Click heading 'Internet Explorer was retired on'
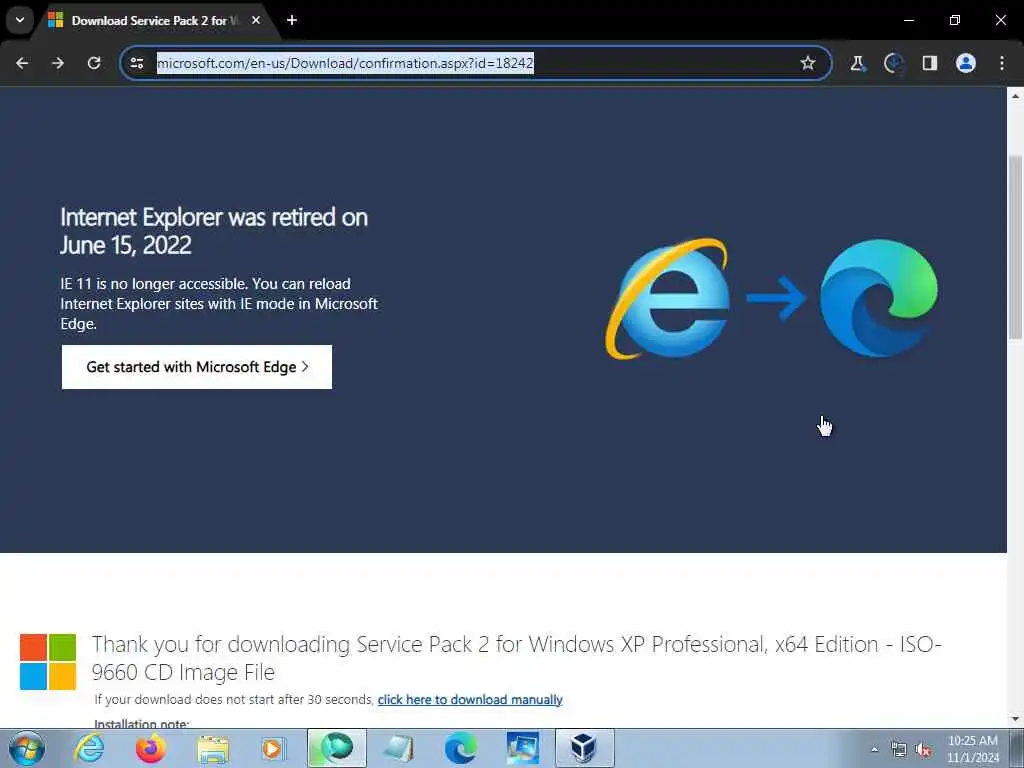The image size is (1024, 768). (x=214, y=231)
